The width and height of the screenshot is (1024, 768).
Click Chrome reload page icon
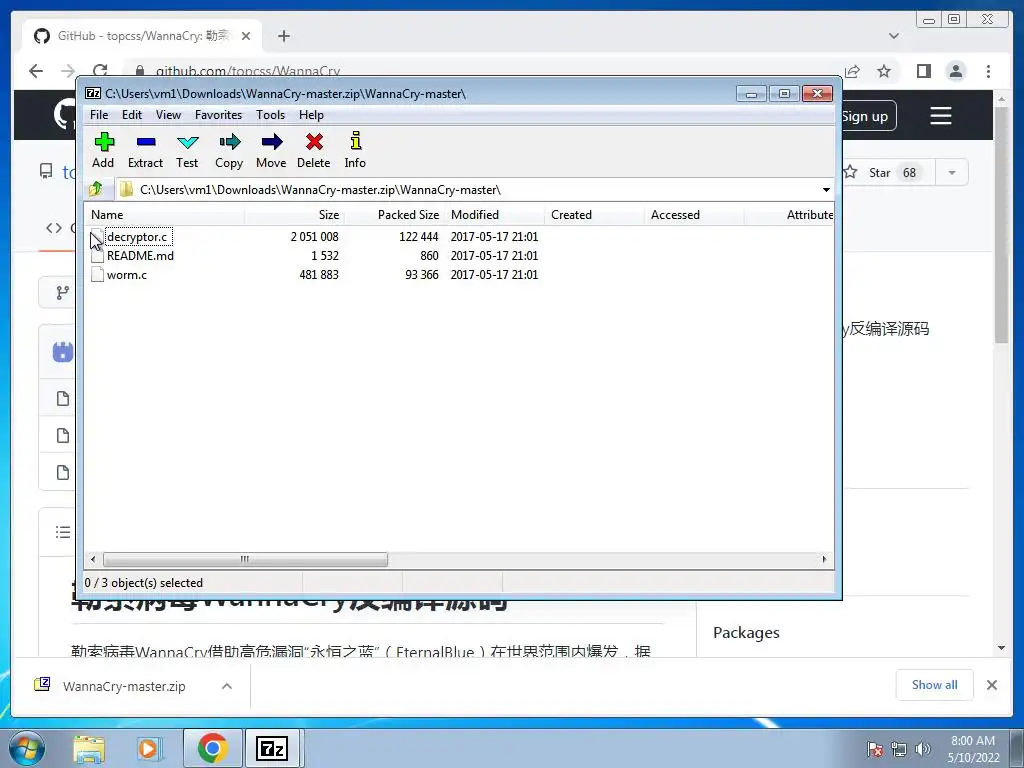coord(100,71)
